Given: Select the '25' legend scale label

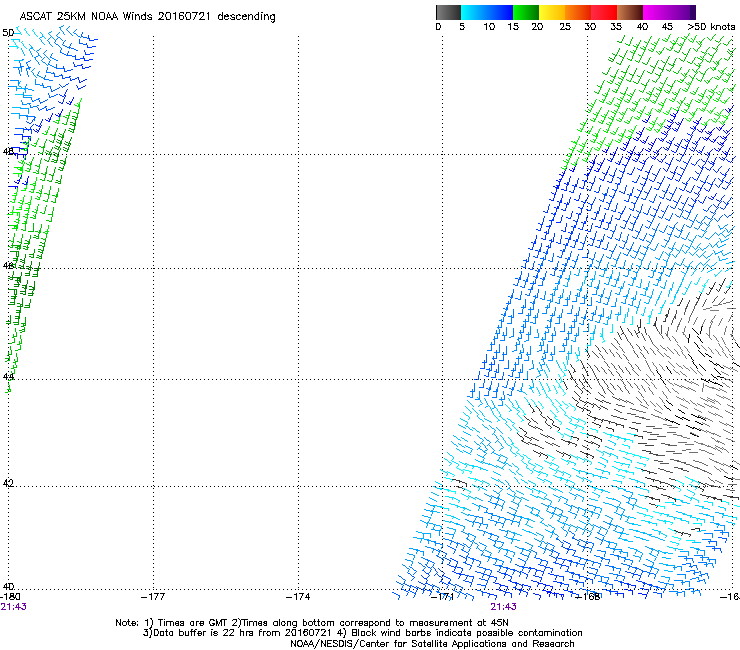Looking at the screenshot, I should (x=564, y=27).
